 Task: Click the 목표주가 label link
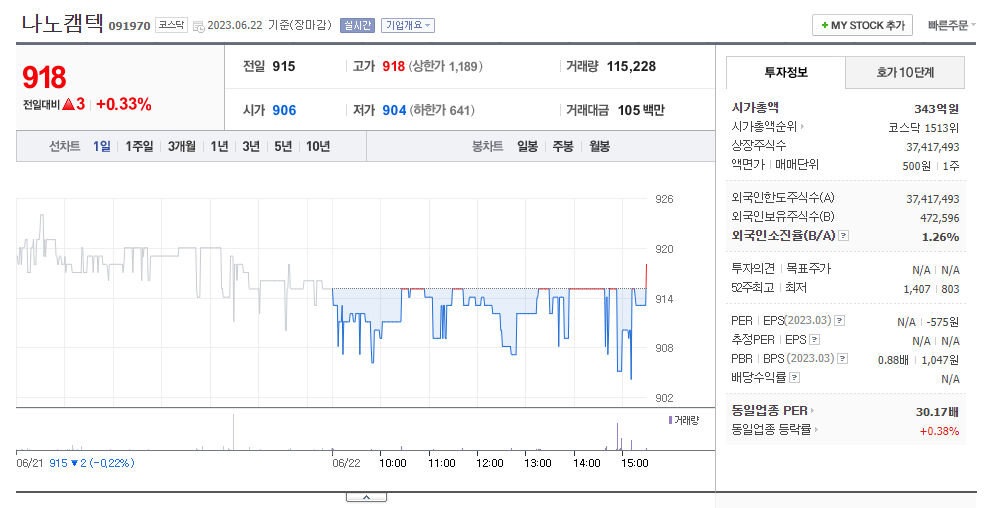[809, 269]
